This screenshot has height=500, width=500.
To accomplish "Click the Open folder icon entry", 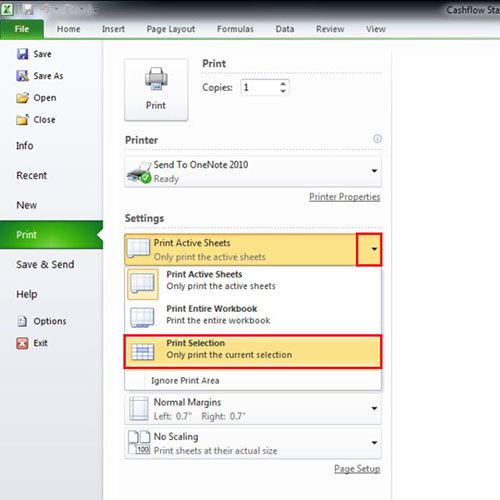I will pos(36,98).
